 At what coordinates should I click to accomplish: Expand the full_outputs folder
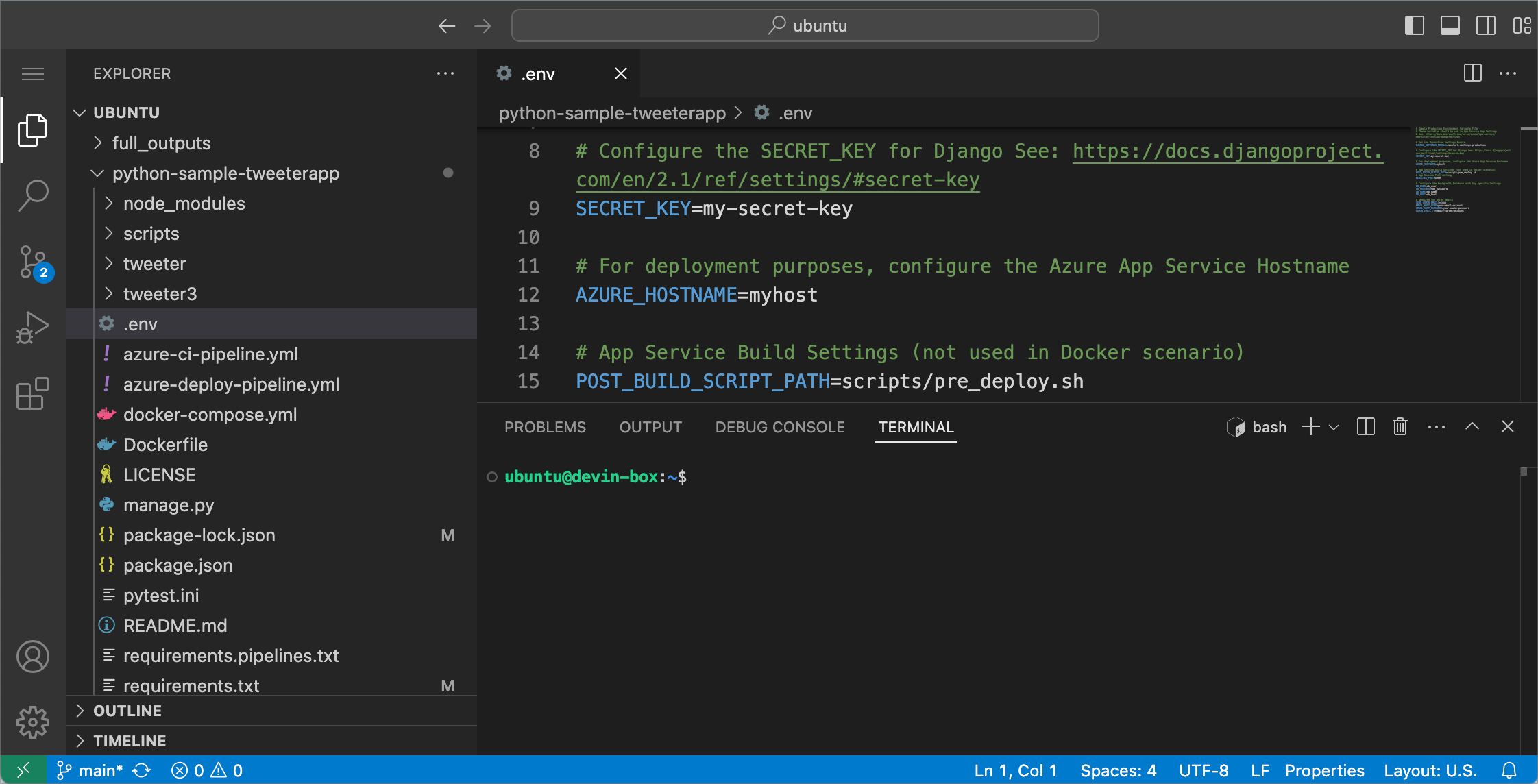coord(161,143)
